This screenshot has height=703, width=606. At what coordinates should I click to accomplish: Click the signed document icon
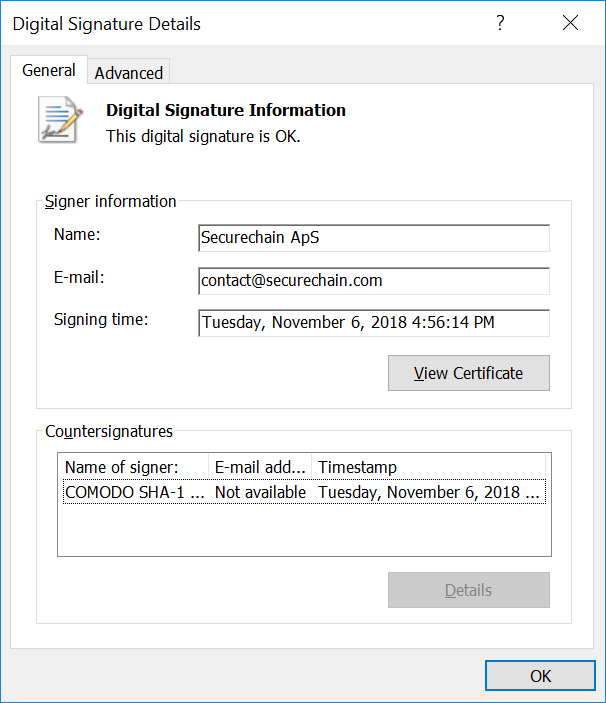pyautogui.click(x=60, y=120)
